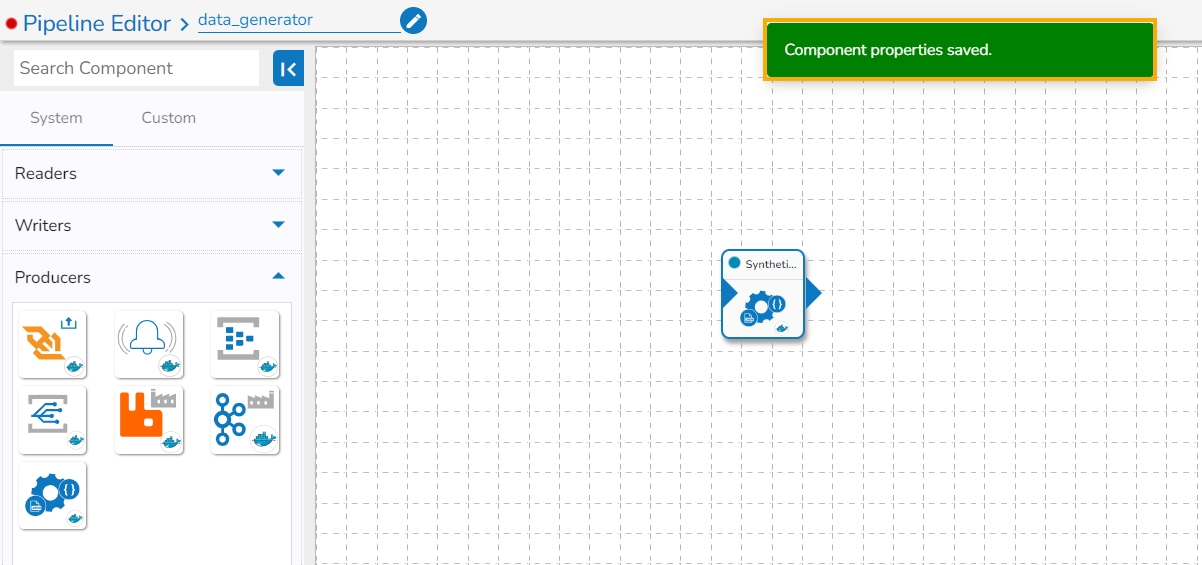The image size is (1202, 565).
Task: Select the orange RabbitMQ producer component
Action: 149,420
